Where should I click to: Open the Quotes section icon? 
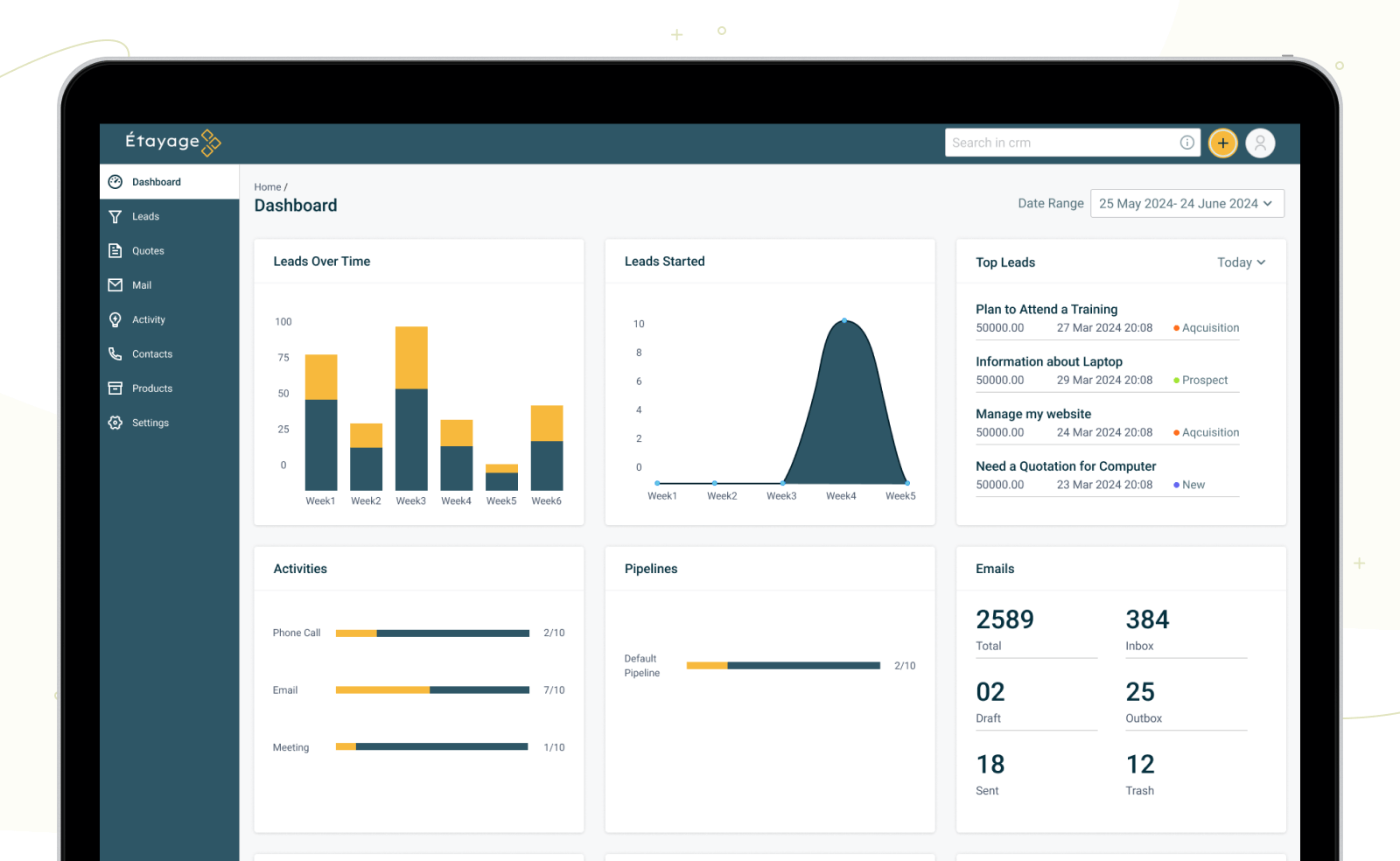point(115,250)
